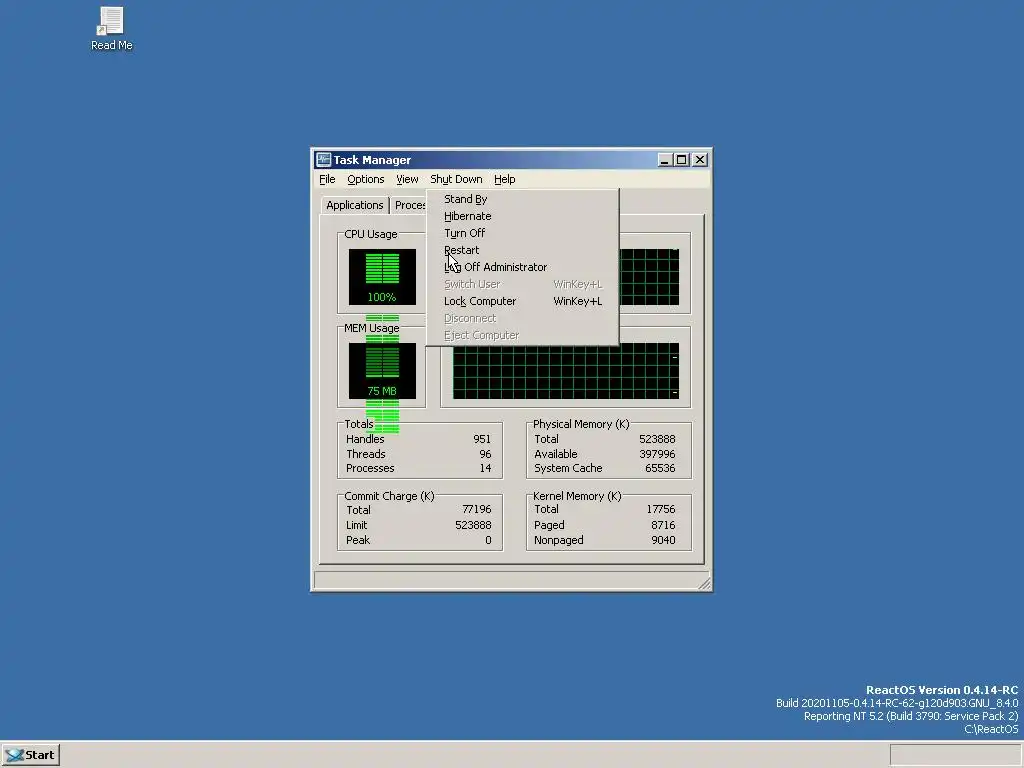Click Available memory value 397996
This screenshot has width=1024, height=768.
(x=657, y=454)
